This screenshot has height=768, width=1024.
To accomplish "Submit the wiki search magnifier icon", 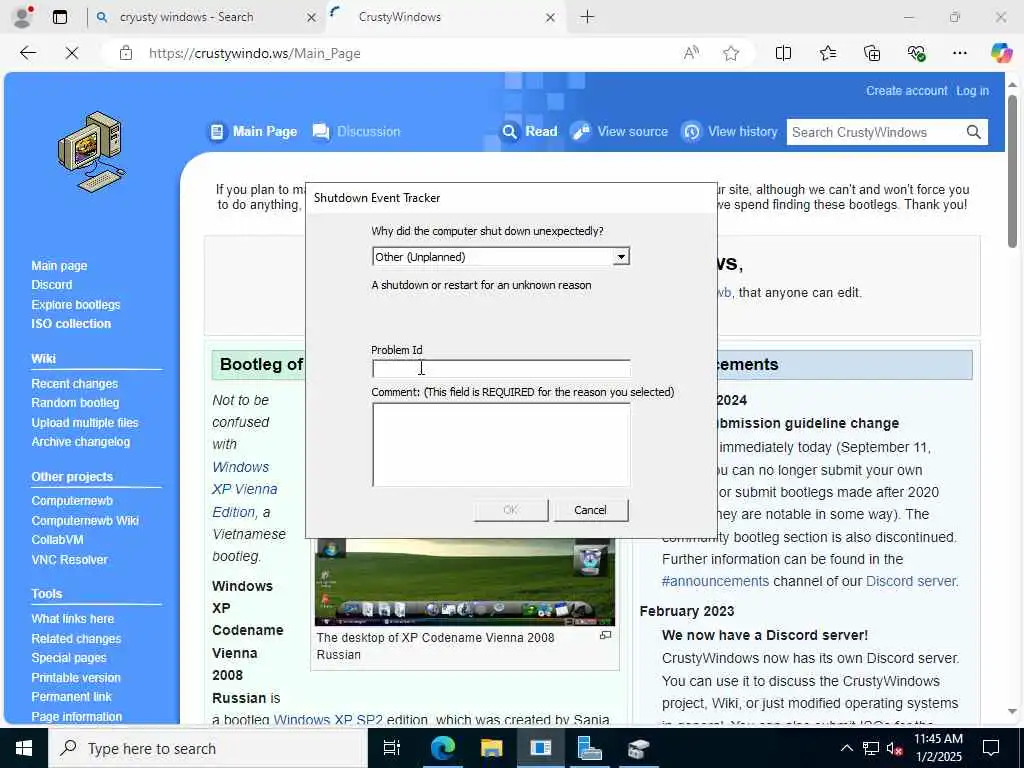I will pos(973,132).
